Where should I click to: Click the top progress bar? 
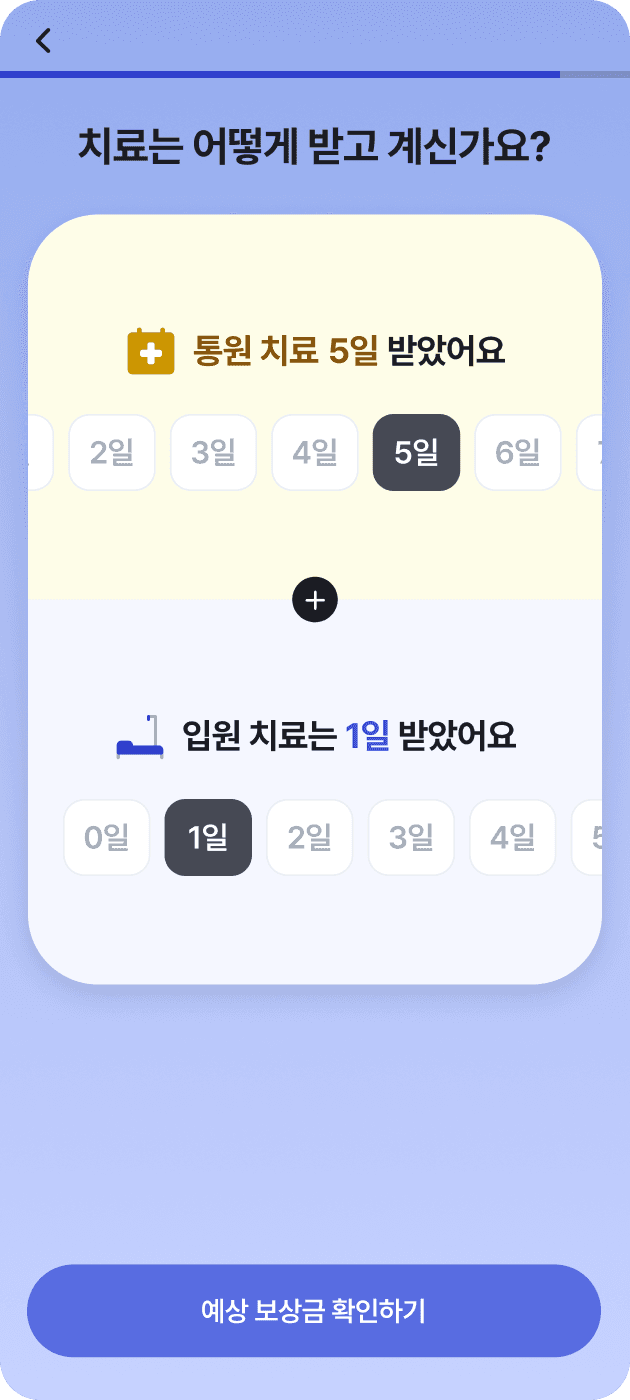(315, 74)
